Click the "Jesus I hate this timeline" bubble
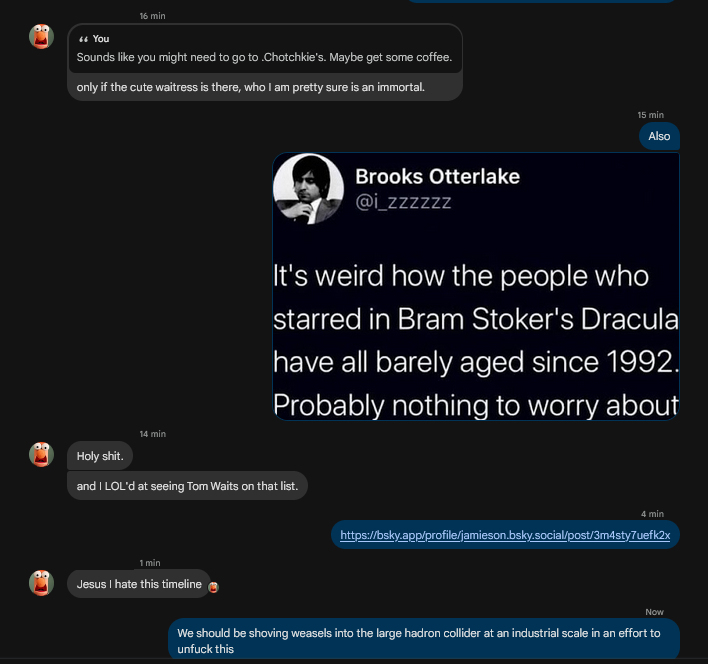Image resolution: width=708 pixels, height=664 pixels. (x=139, y=584)
